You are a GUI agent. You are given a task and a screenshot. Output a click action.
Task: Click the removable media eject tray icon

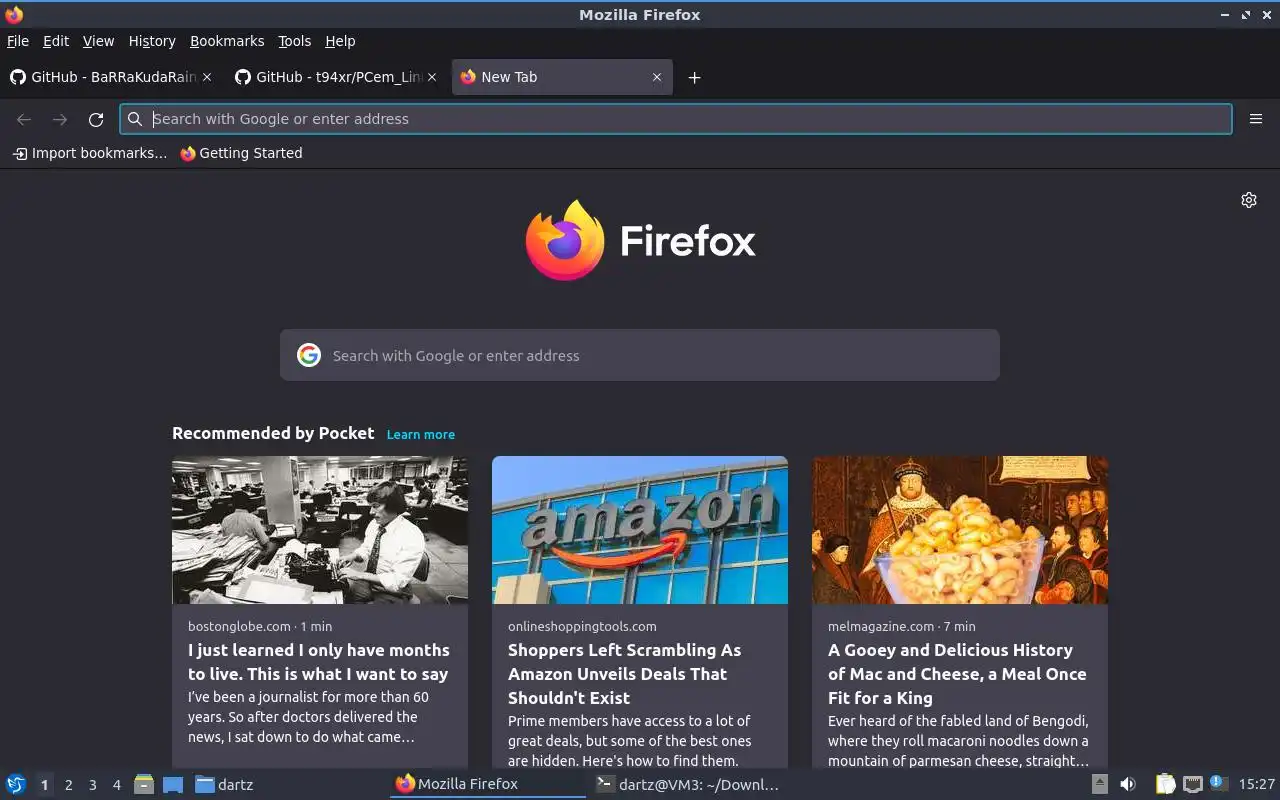tap(1099, 784)
